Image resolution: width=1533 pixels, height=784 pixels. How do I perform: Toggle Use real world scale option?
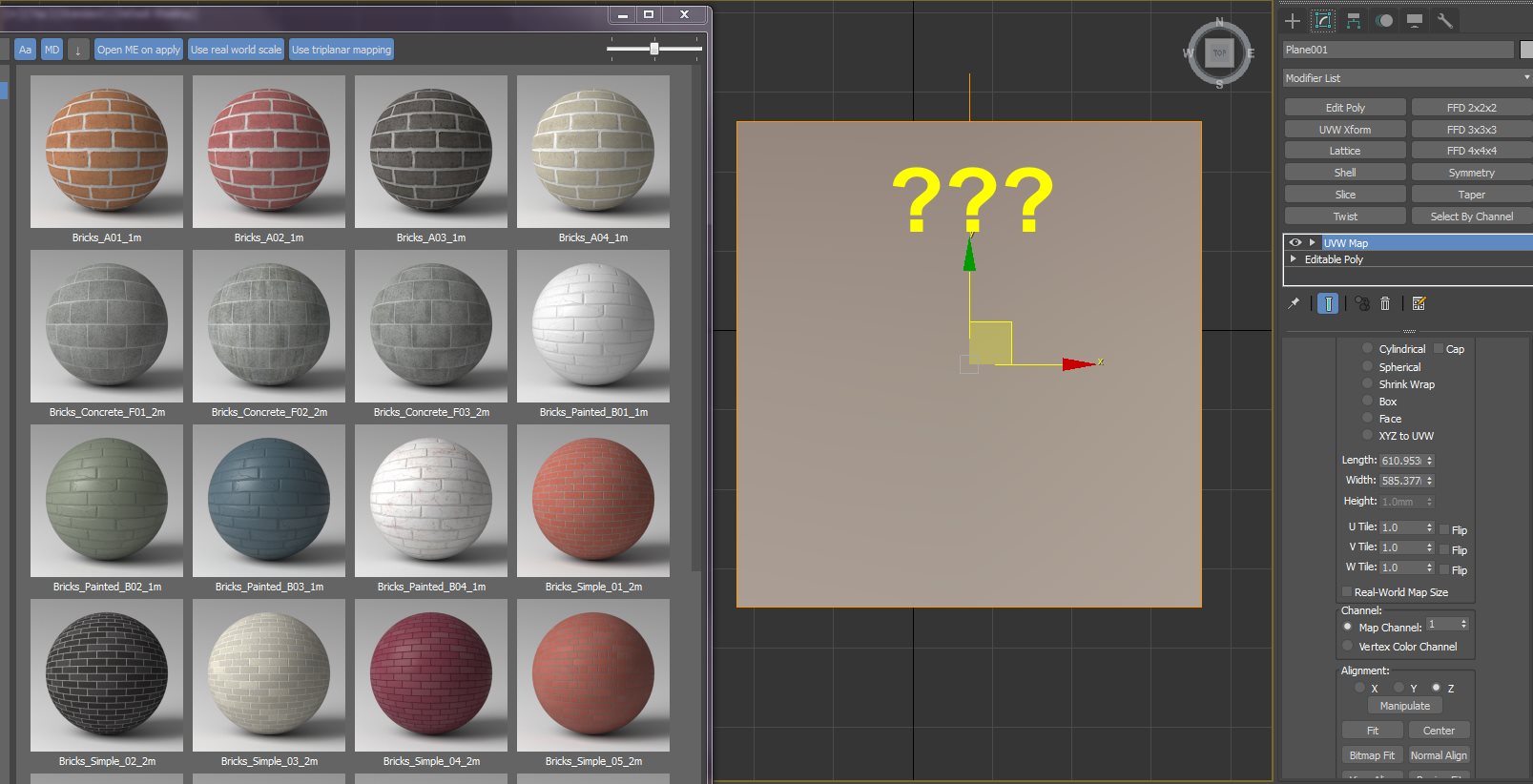pos(236,50)
